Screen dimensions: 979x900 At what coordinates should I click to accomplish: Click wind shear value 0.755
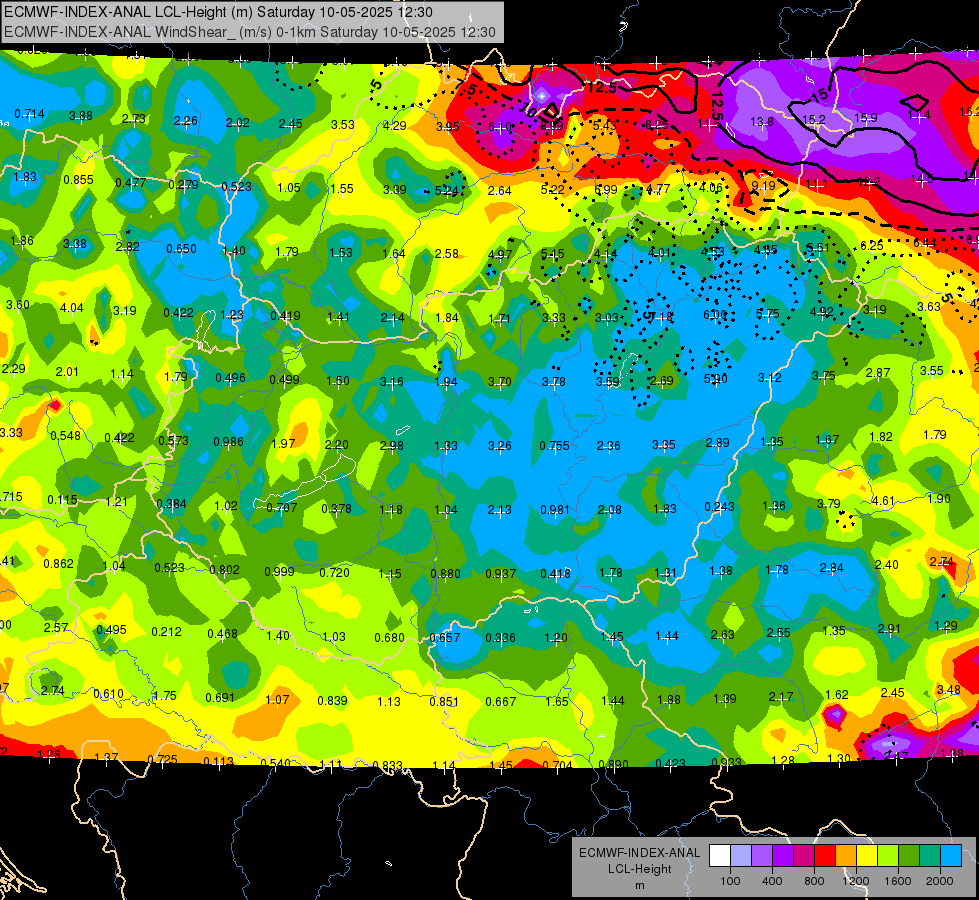point(554,446)
